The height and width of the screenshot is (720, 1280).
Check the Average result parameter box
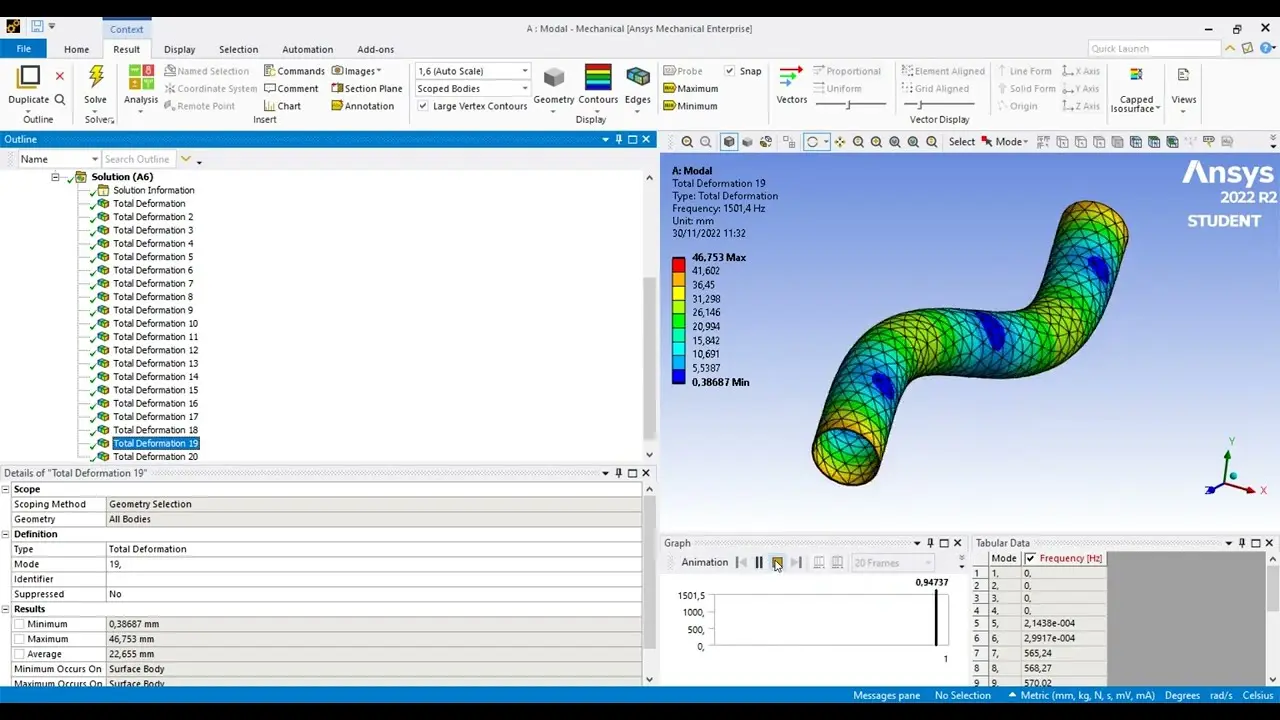(x=19, y=654)
